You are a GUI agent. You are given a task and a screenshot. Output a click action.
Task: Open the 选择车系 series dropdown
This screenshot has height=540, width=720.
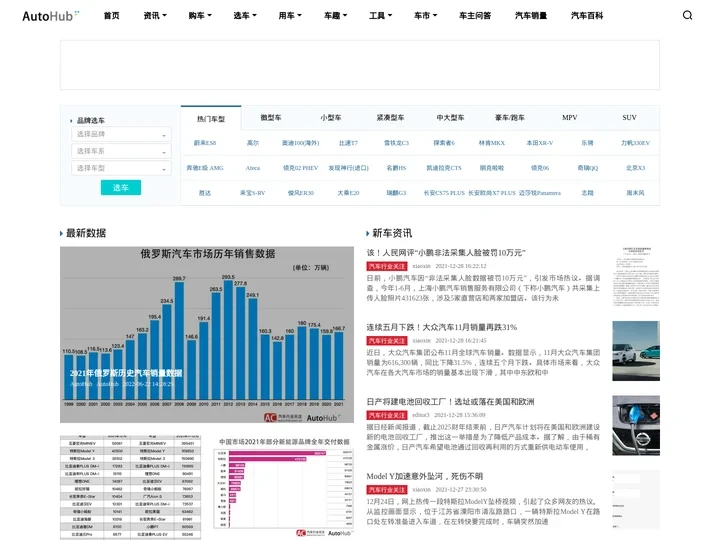tap(121, 151)
